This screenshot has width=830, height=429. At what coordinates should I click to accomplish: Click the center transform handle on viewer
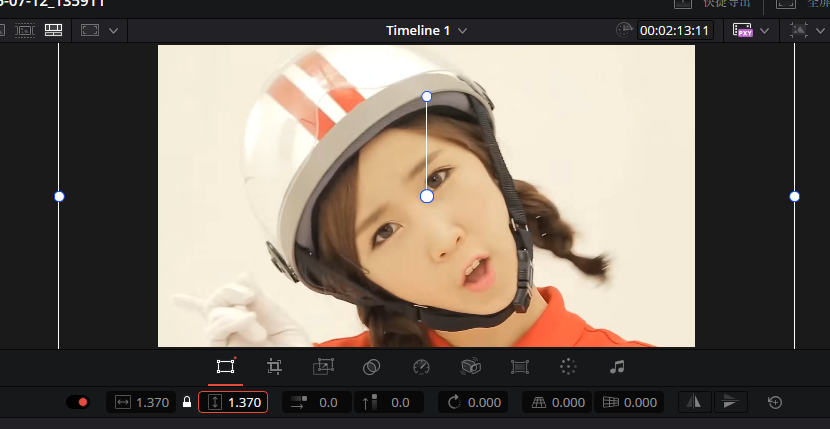pyautogui.click(x=427, y=196)
